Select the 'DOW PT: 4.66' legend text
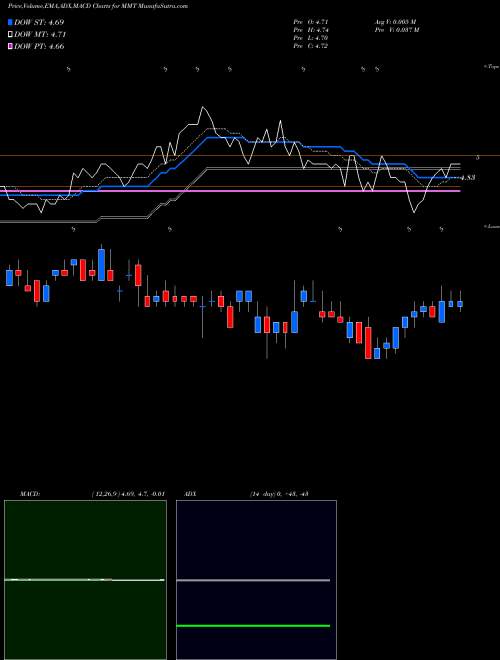500x660 pixels. click(x=39, y=47)
